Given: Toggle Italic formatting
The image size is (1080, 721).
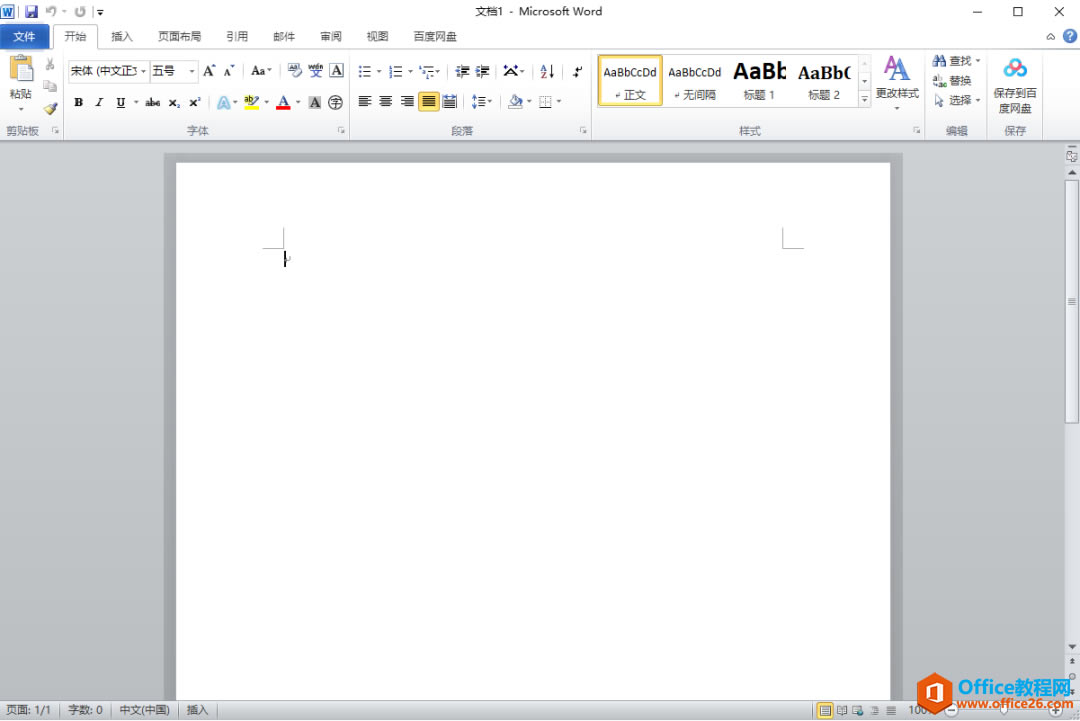Looking at the screenshot, I should pyautogui.click(x=99, y=103).
